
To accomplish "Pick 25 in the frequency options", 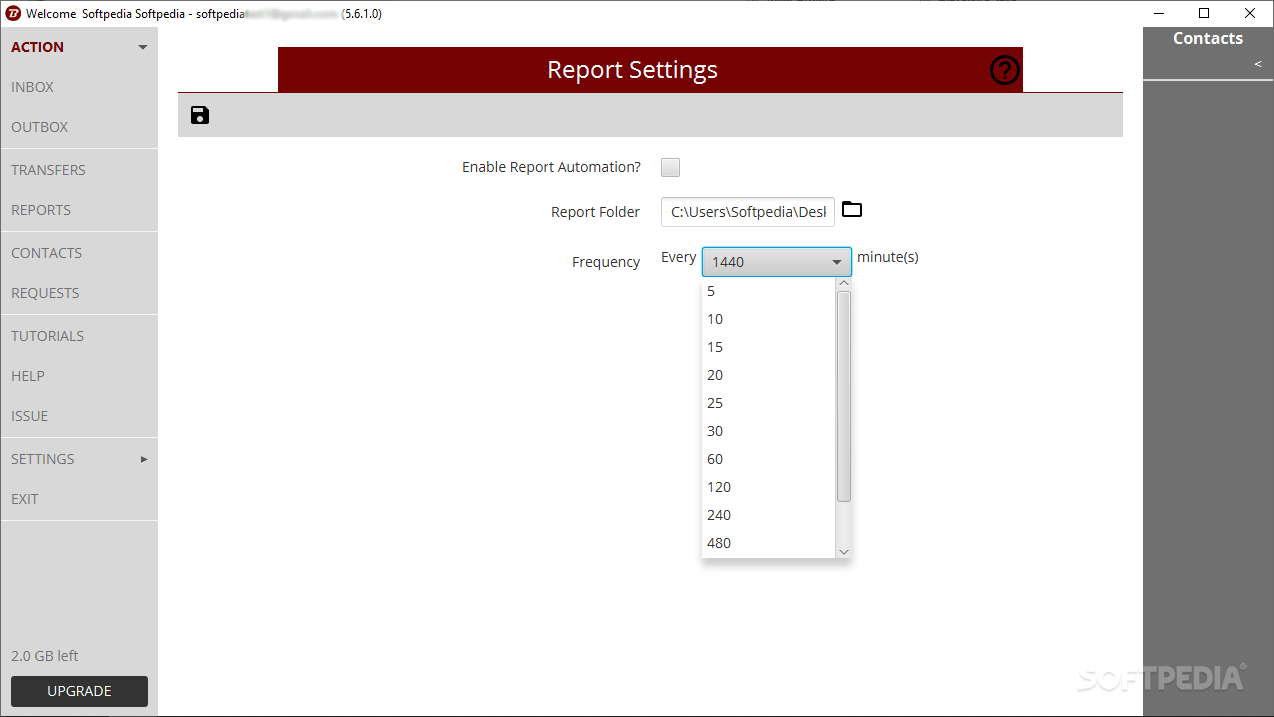I will pos(769,403).
